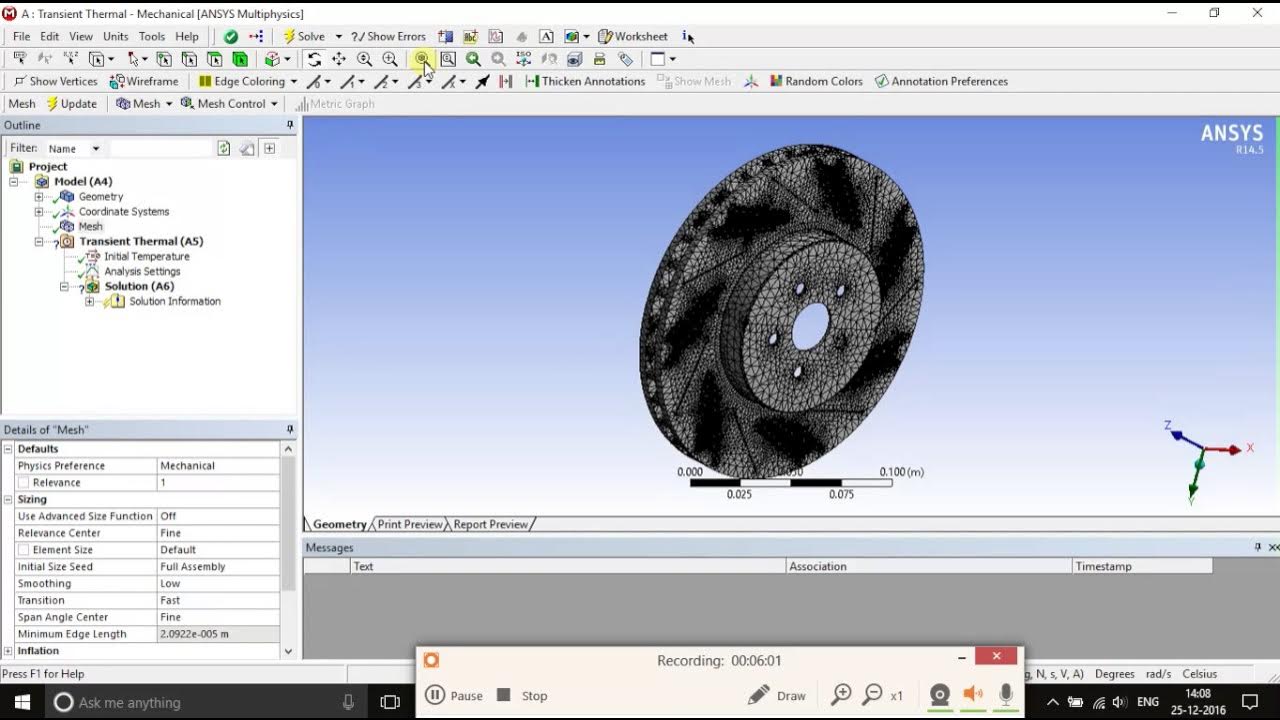This screenshot has width=1280, height=720.
Task: Open the Edit menu
Action: 49,36
